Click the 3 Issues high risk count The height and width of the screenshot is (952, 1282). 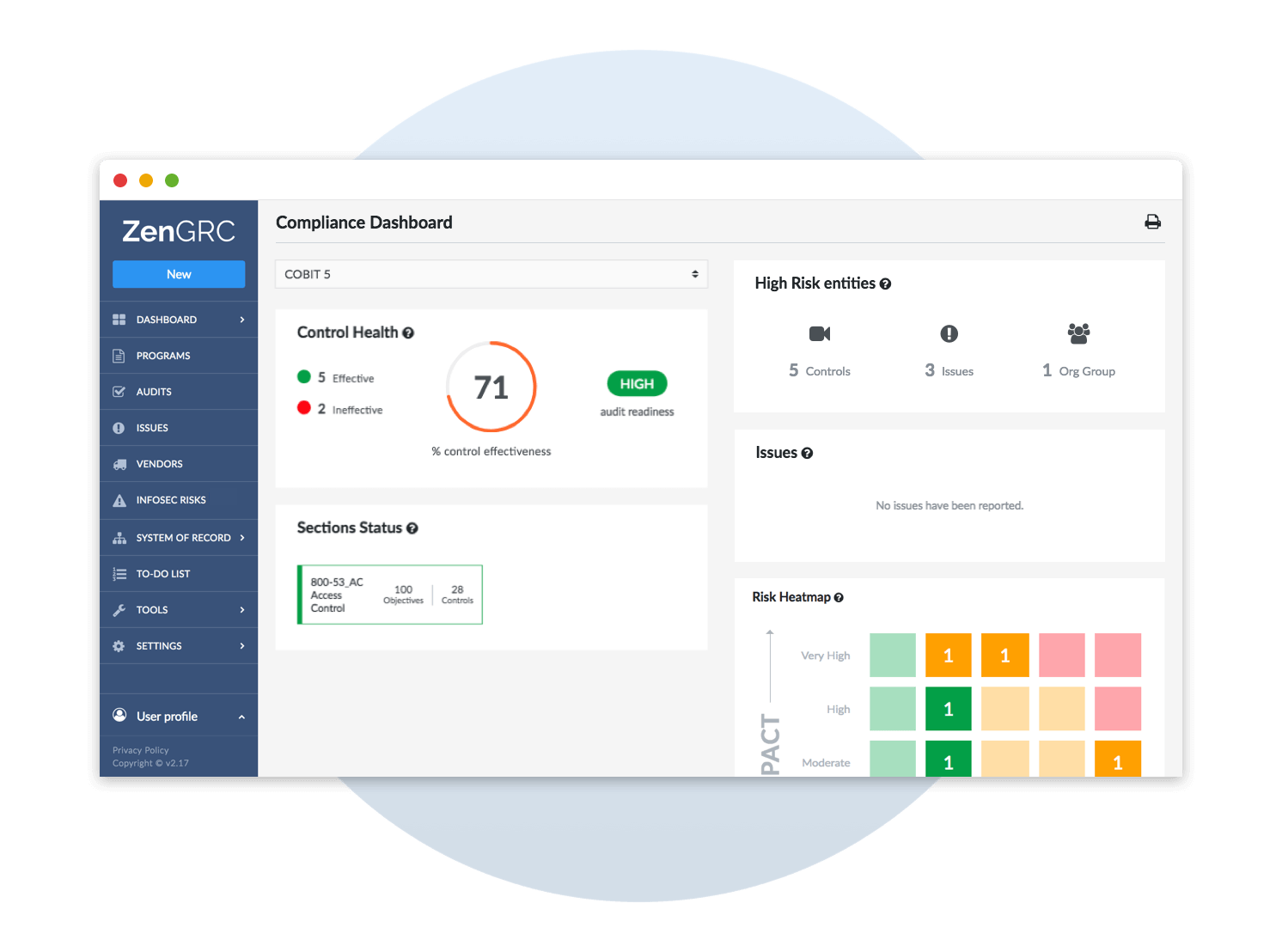[x=949, y=370]
